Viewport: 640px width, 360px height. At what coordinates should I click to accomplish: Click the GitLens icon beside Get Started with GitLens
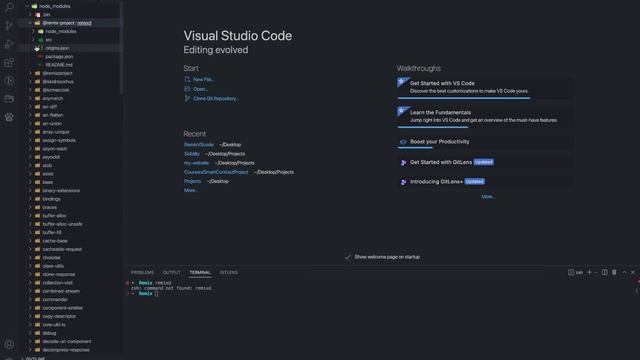tap(403, 162)
